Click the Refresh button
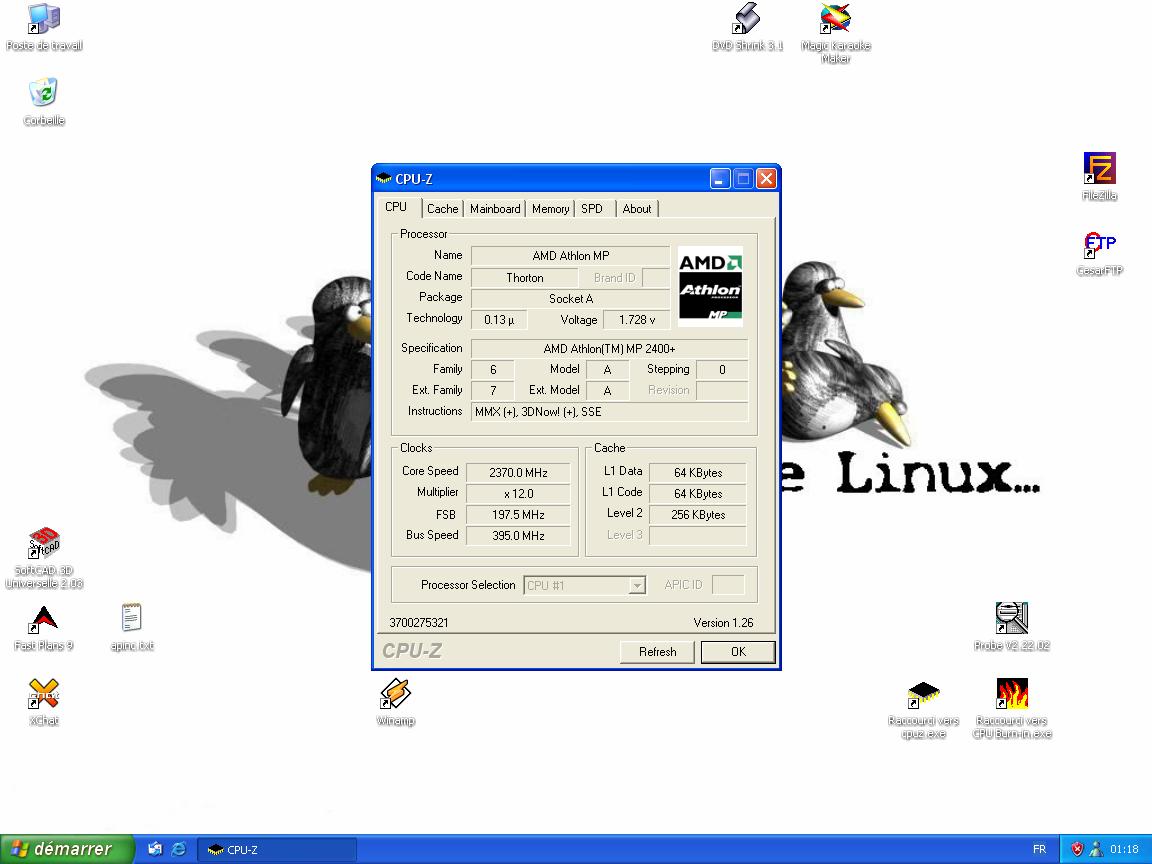The height and width of the screenshot is (864, 1152). pyautogui.click(x=657, y=652)
